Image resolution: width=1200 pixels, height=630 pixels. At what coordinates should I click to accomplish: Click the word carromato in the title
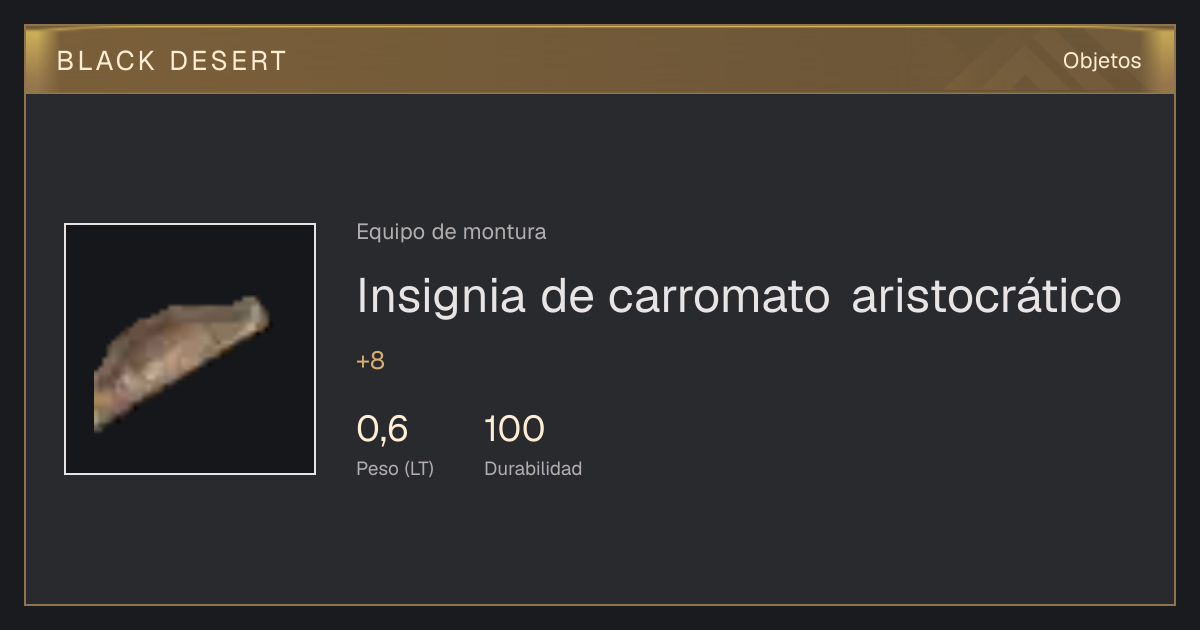[719, 297]
